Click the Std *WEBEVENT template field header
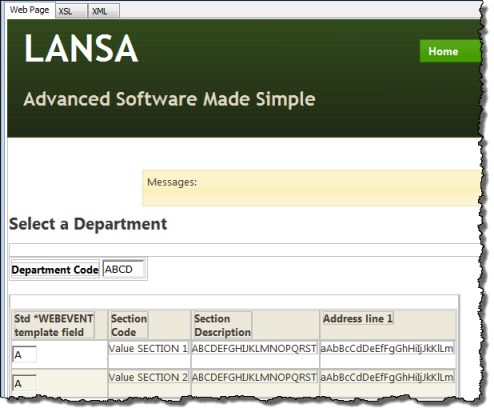The image size is (494, 411). coord(54,325)
